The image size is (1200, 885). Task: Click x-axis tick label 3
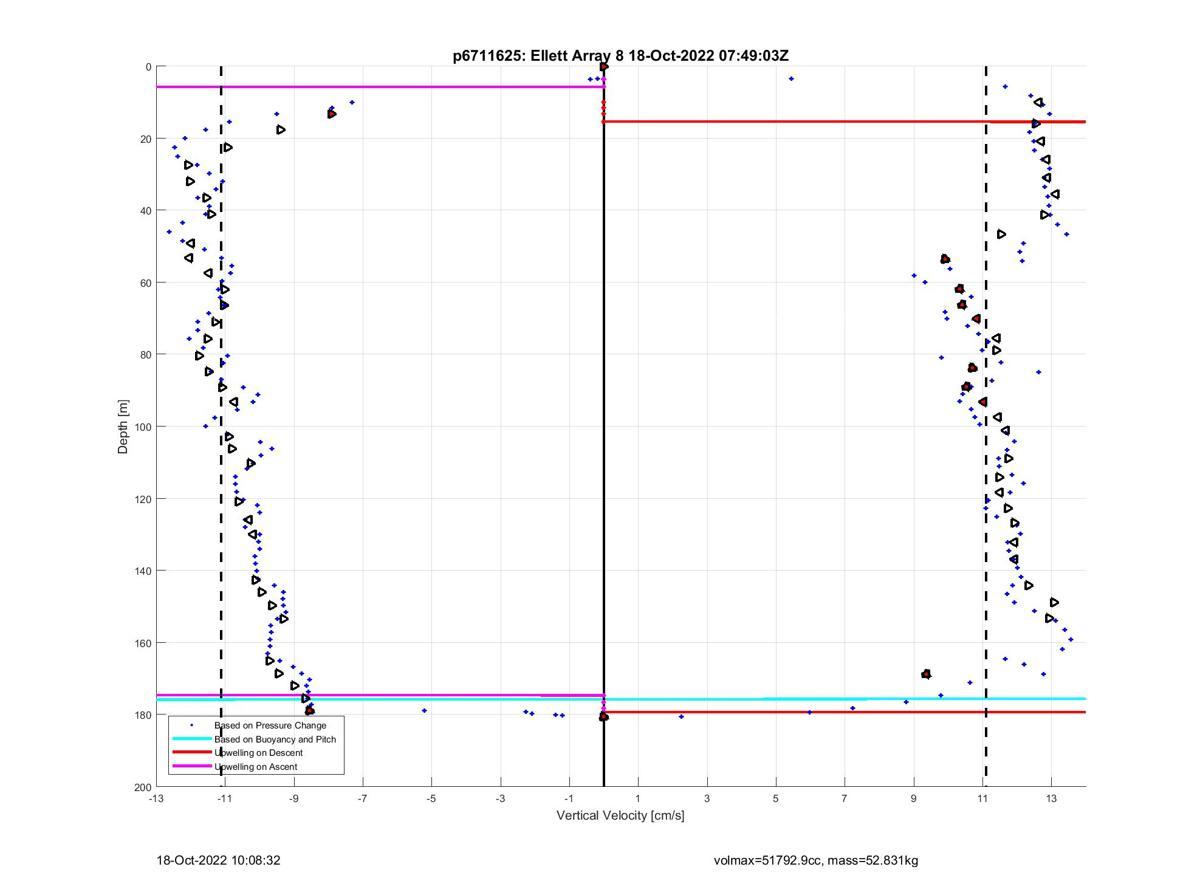pyautogui.click(x=707, y=798)
